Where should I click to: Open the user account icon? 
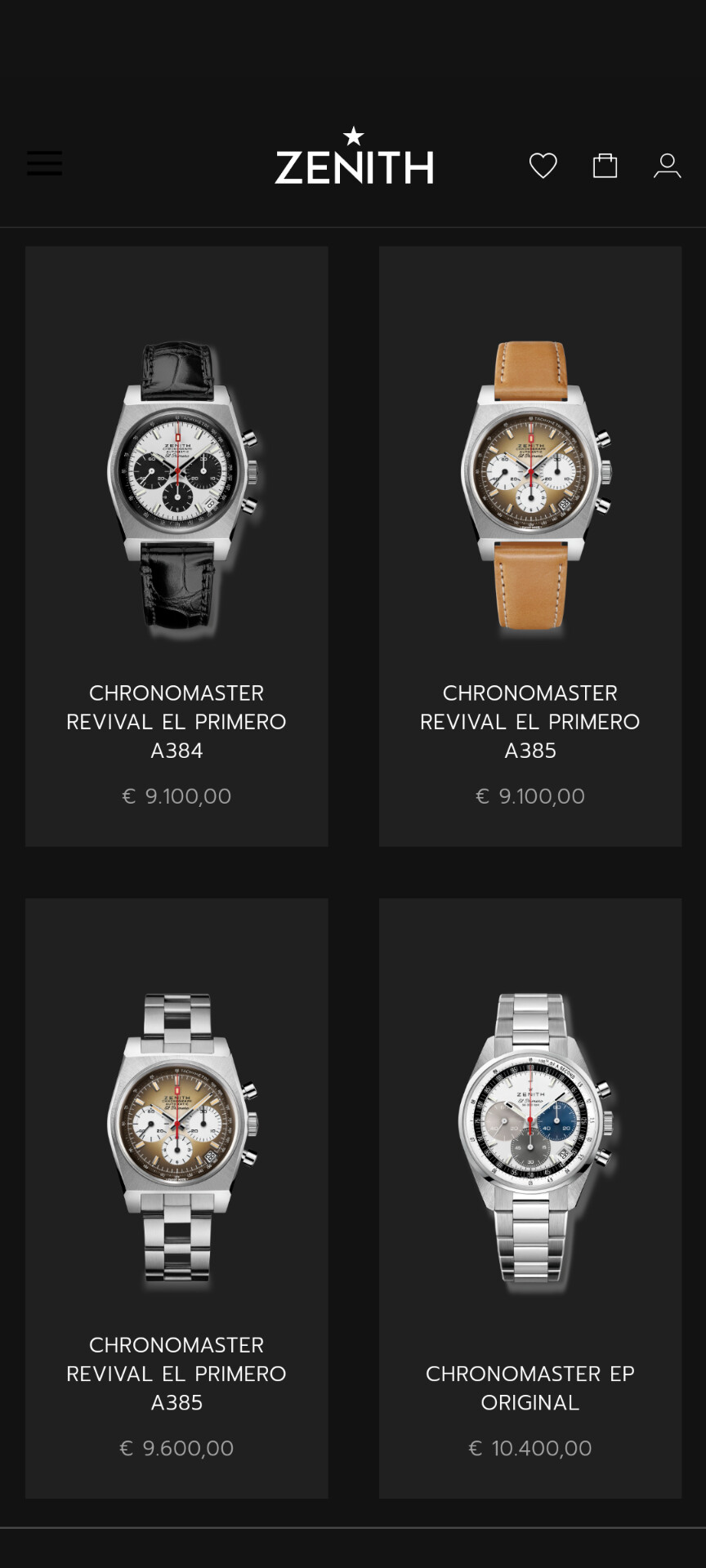tap(667, 166)
